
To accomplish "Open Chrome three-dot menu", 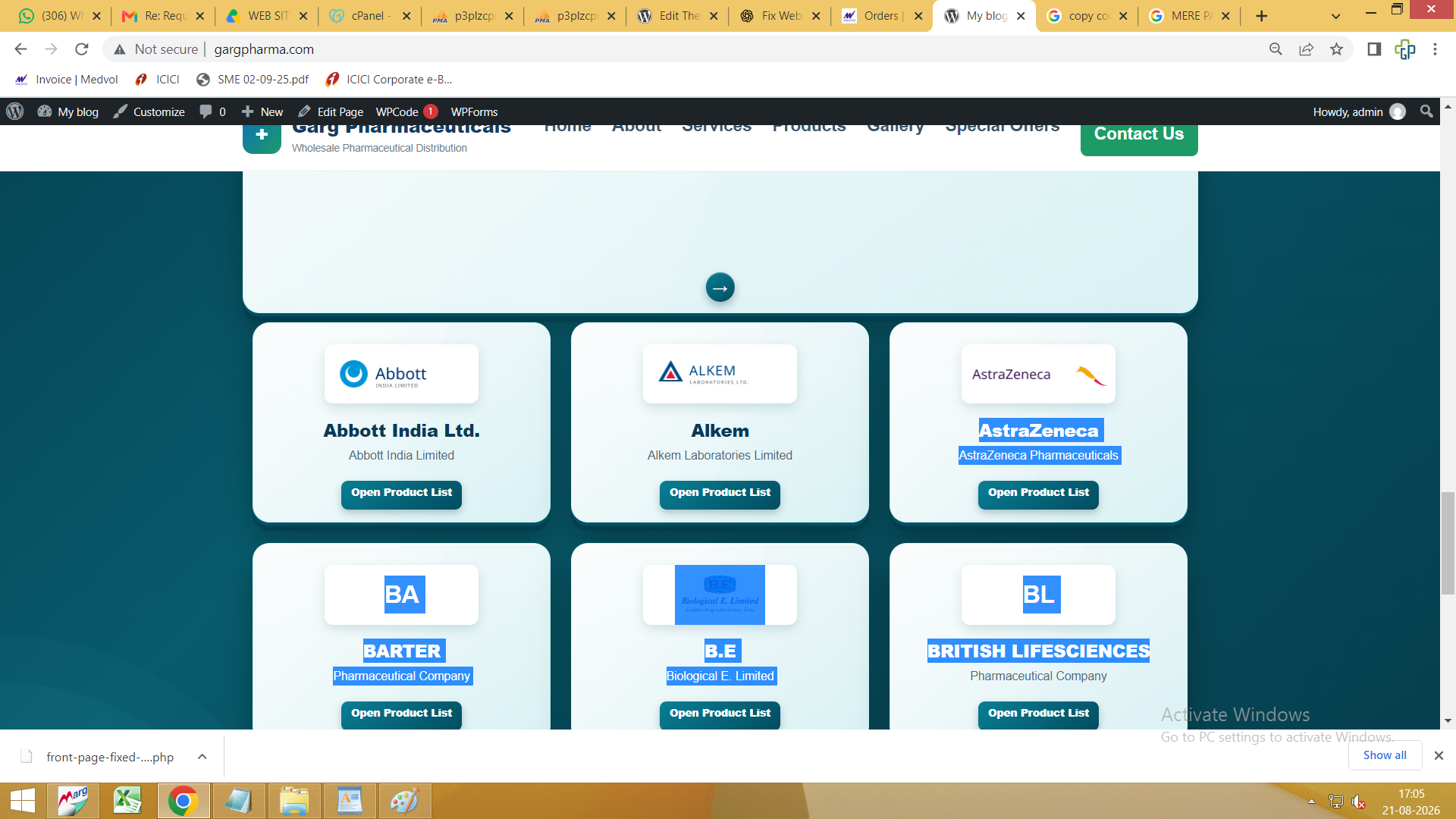I will click(1435, 49).
